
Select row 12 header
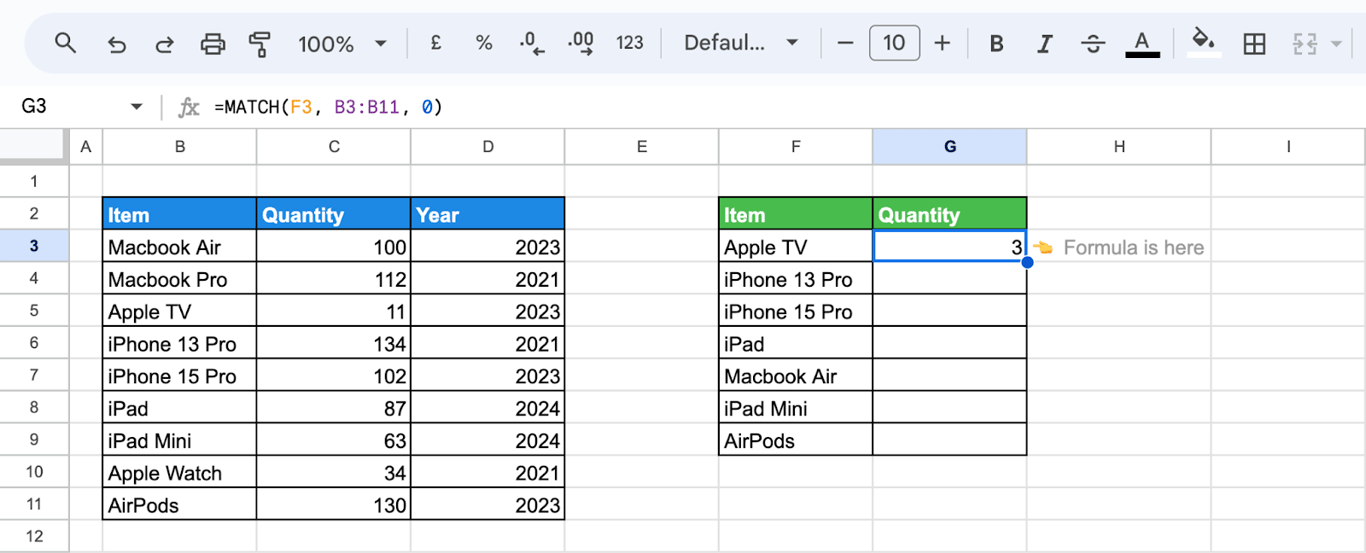pos(34,537)
